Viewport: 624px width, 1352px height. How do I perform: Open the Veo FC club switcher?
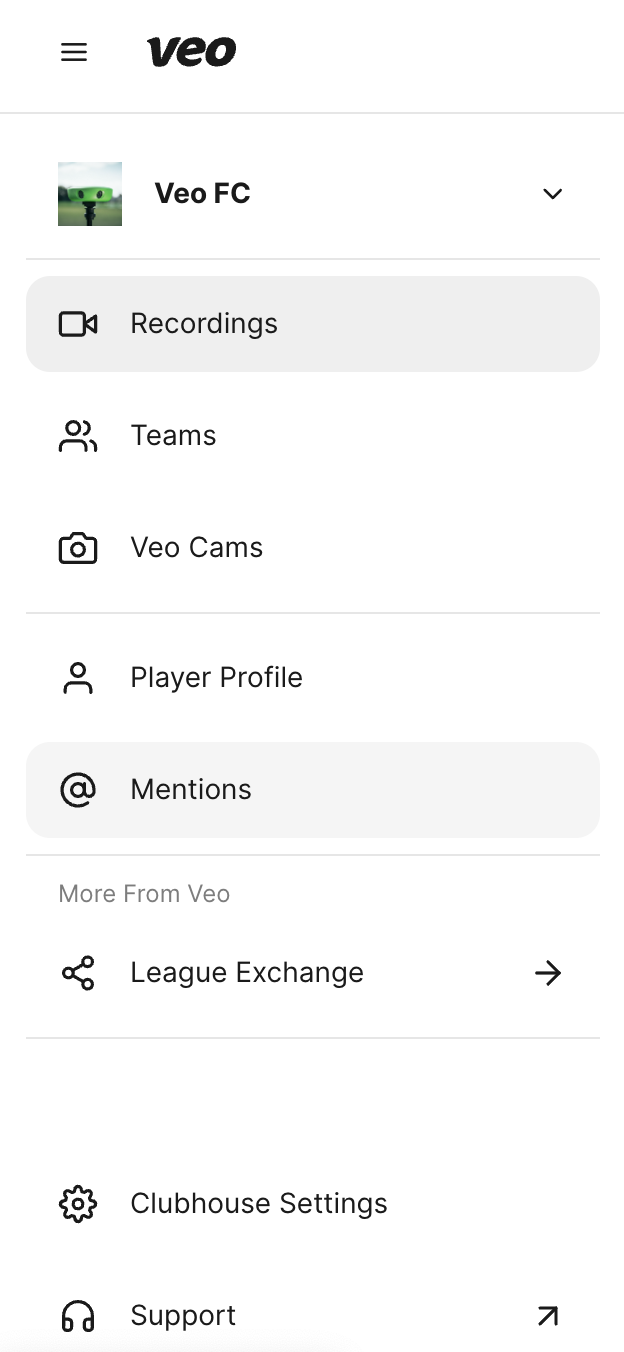(x=313, y=194)
